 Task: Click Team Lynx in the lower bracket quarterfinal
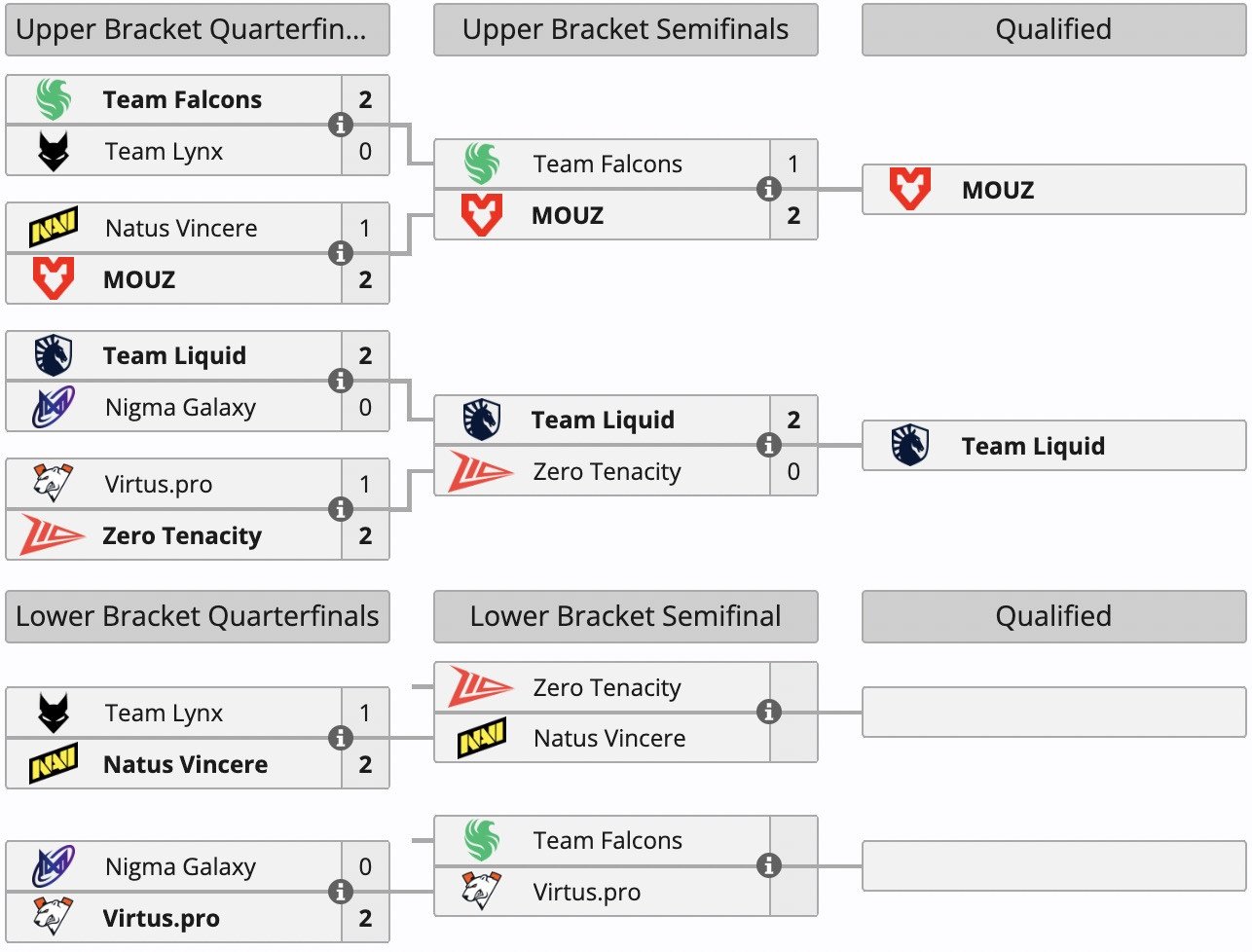(164, 714)
